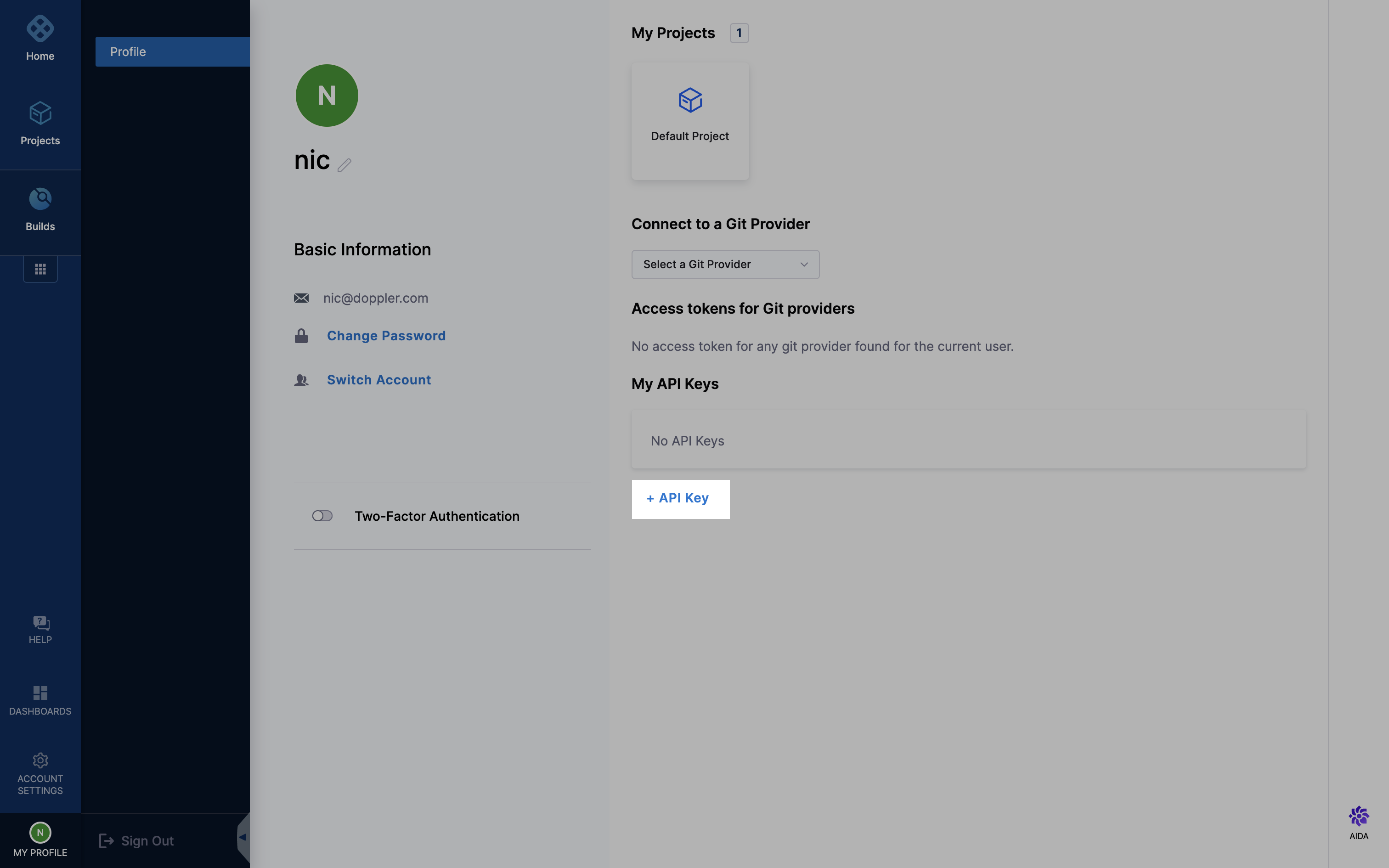
Task: Click the pencil icon next to nic
Action: click(344, 165)
